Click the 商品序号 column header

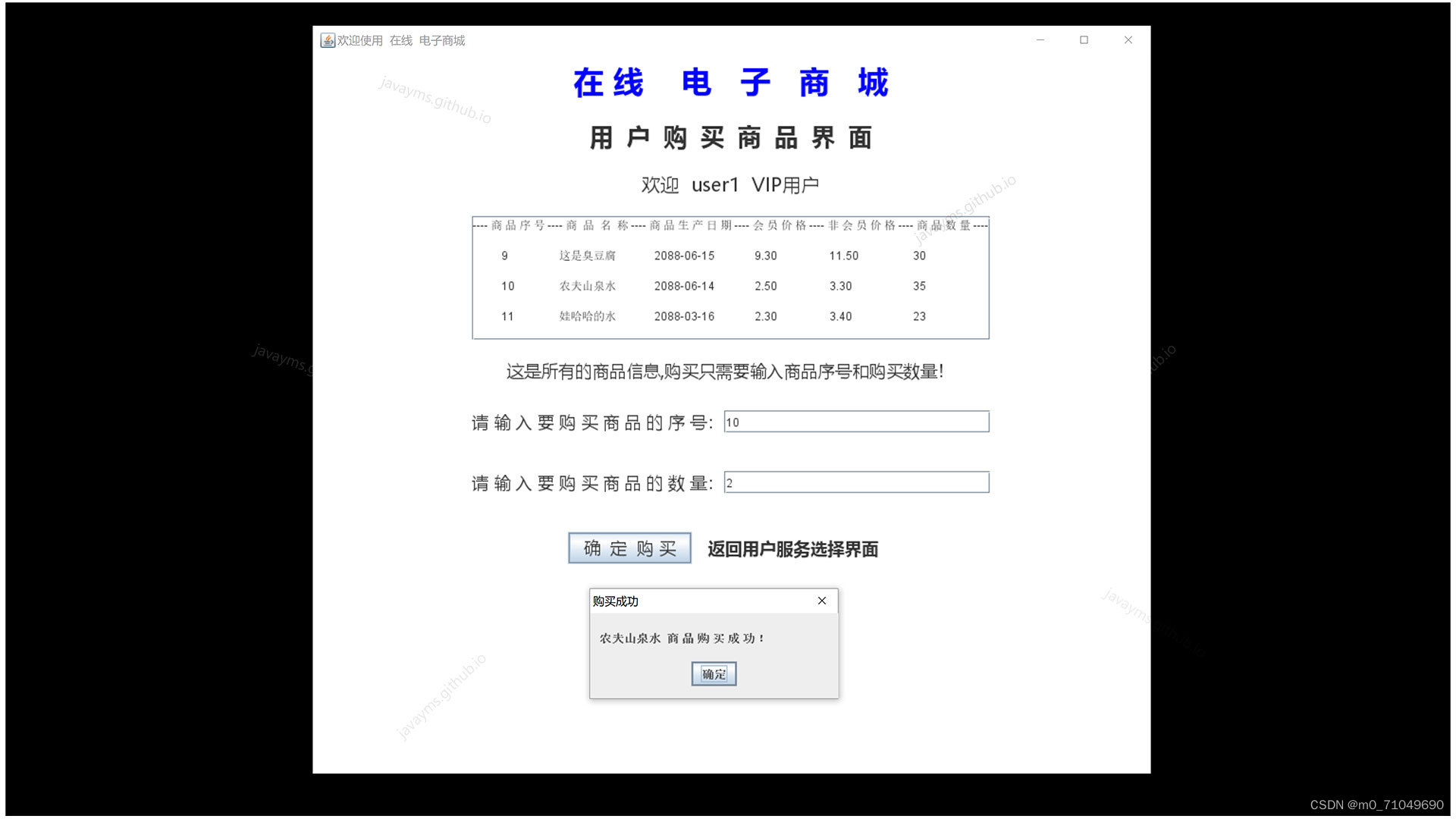(518, 225)
